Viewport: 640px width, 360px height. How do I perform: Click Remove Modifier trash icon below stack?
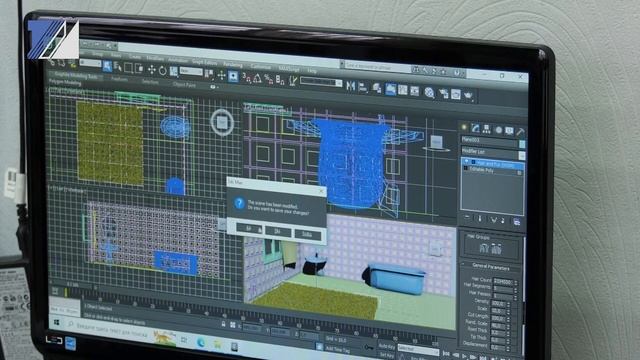503,220
